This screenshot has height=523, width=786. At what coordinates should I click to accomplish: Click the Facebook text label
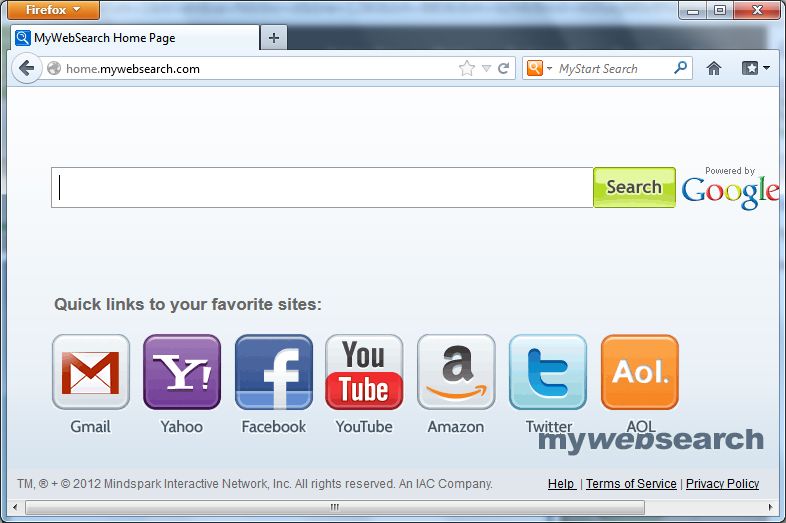pos(274,427)
